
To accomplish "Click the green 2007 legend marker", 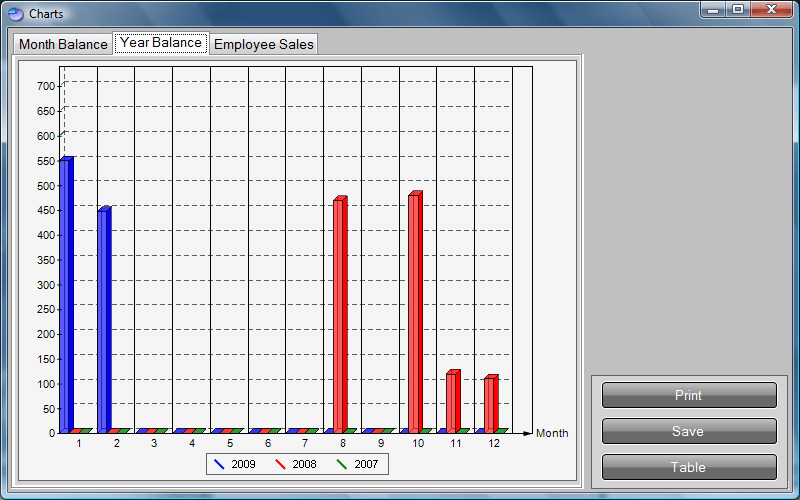I will coord(343,464).
